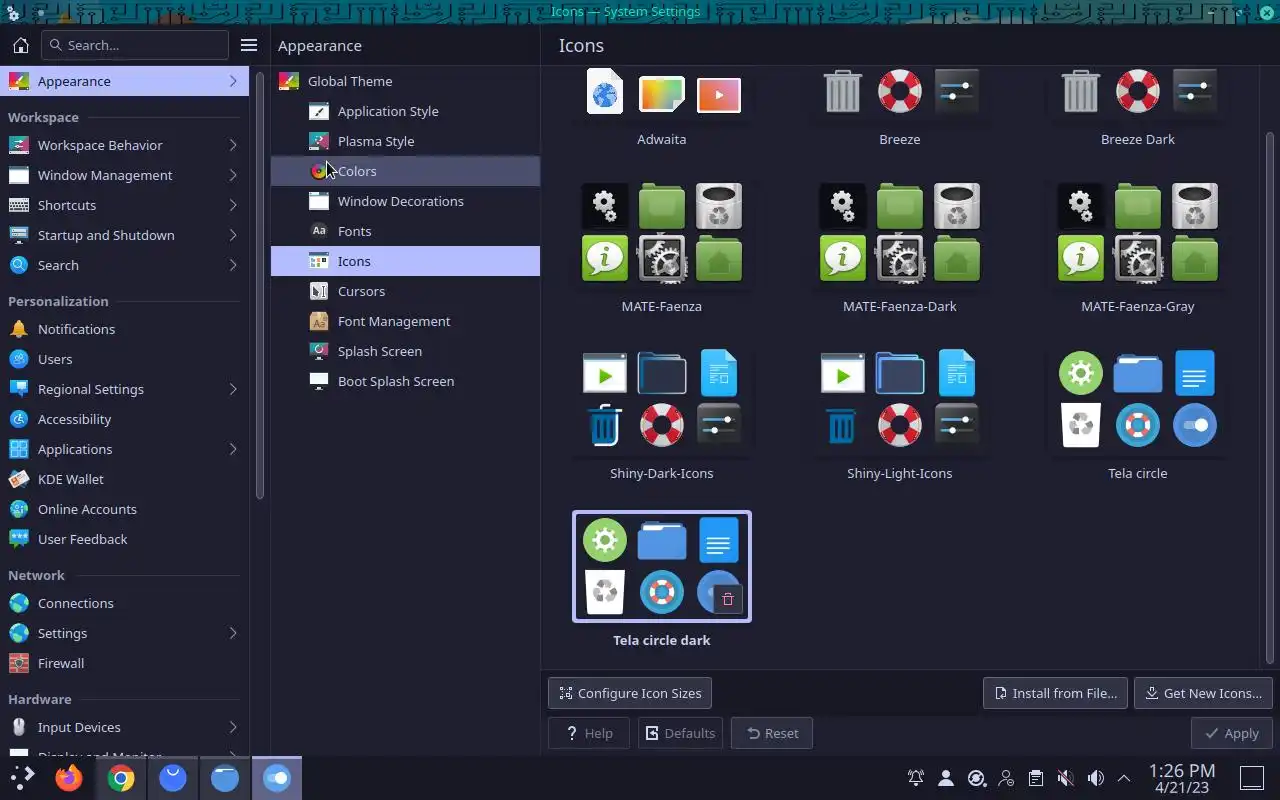Expand the Startup and Shutdown chevron
Screen dimensions: 1280x800
pos(233,235)
